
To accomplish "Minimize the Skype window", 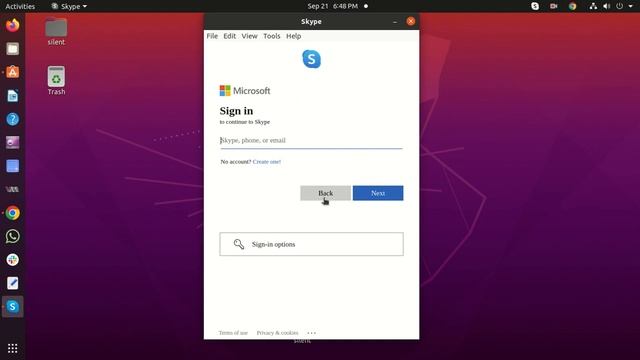I will point(395,21).
